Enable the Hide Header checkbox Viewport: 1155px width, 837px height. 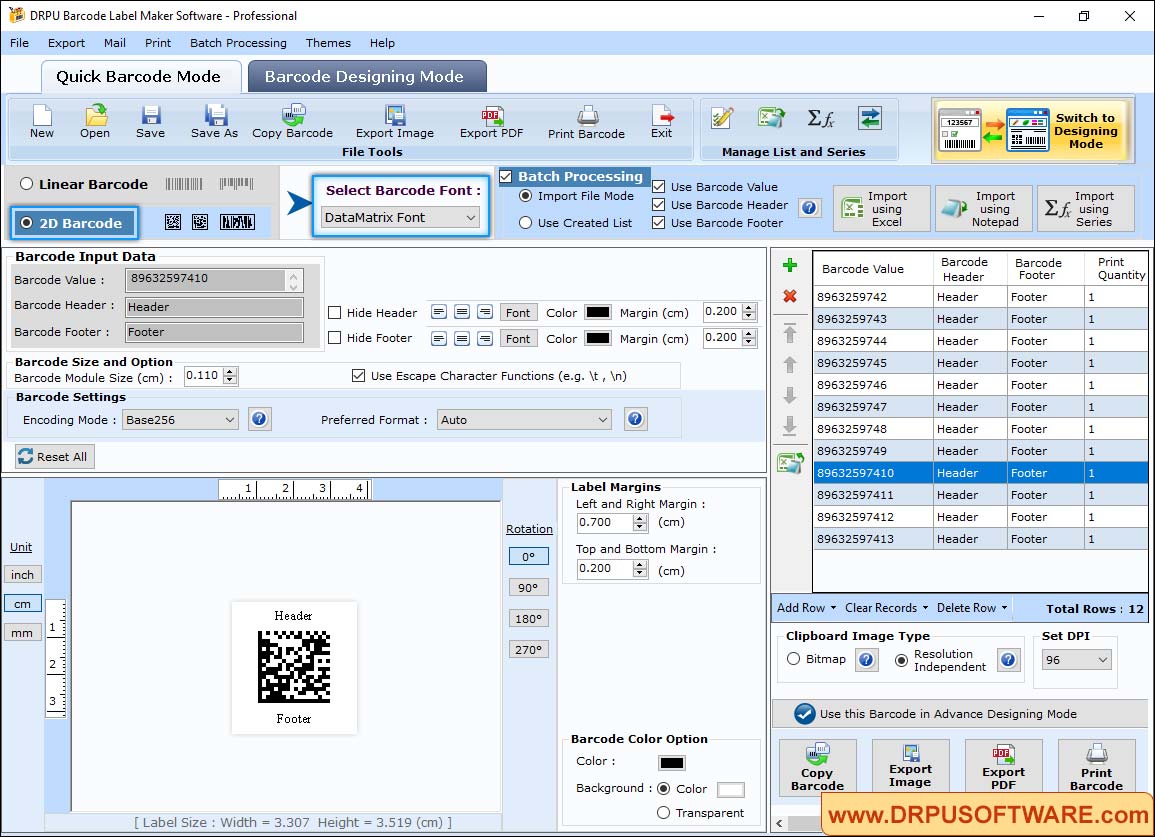(x=334, y=312)
